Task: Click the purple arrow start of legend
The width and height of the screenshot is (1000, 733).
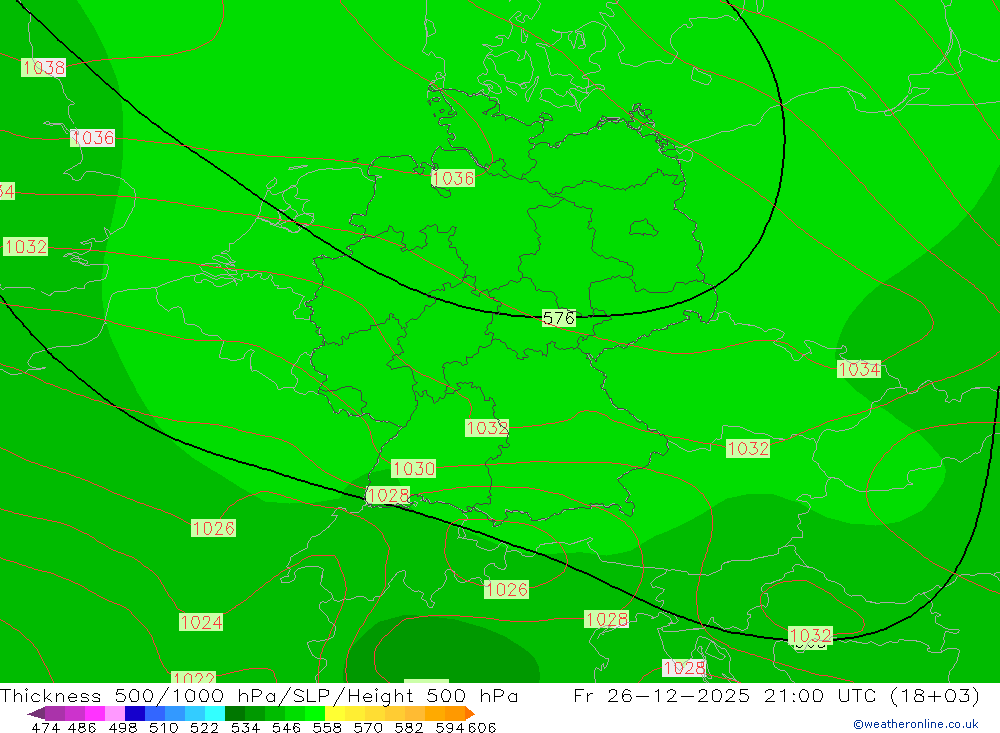Action: [36, 713]
